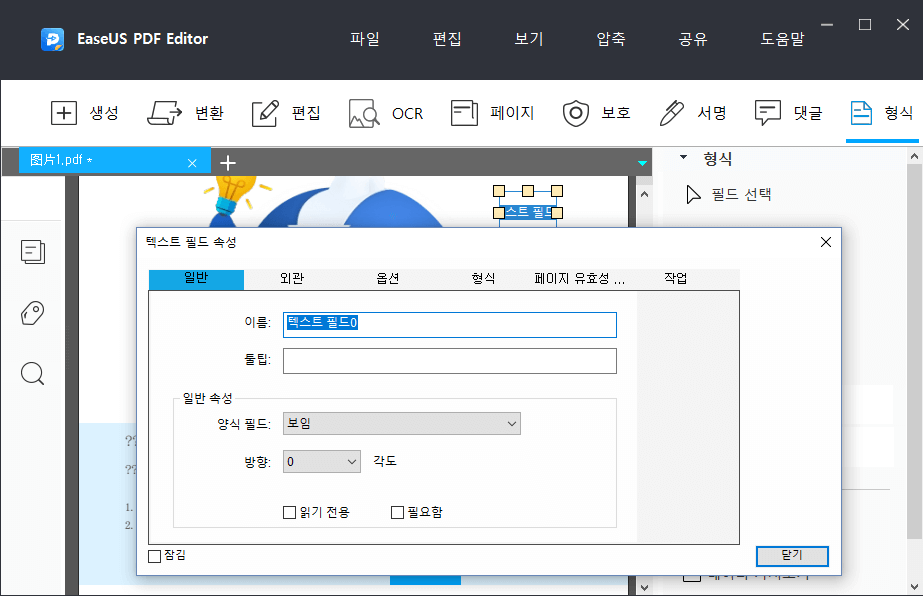
Task: Open the 파일 menu
Action: pyautogui.click(x=365, y=36)
